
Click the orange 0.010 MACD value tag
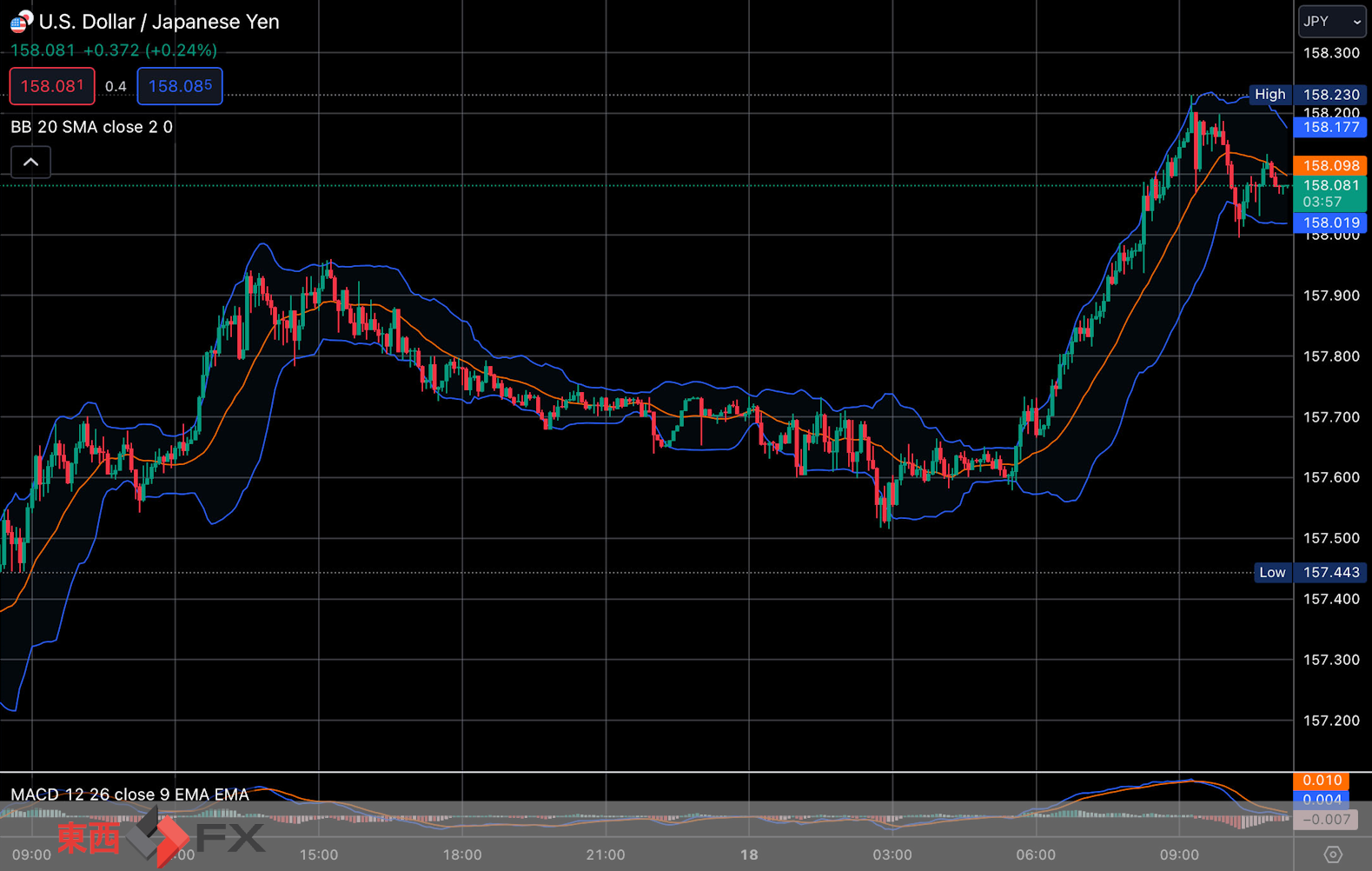(1322, 781)
